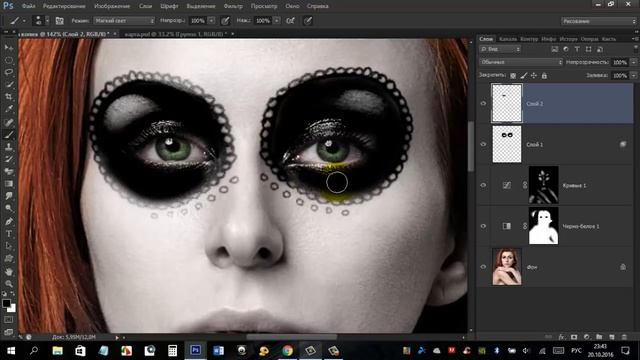Viewport: 640px width, 360px height.
Task: Click the background color swatch
Action: (12, 308)
